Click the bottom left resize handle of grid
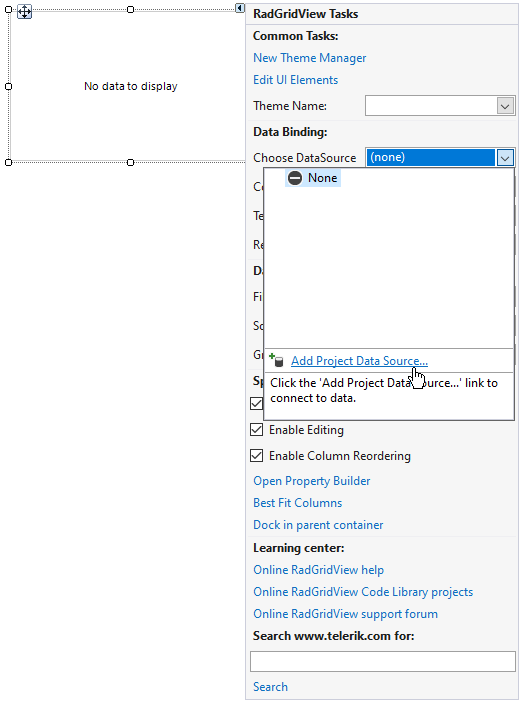The height and width of the screenshot is (709, 526). pos(8,162)
